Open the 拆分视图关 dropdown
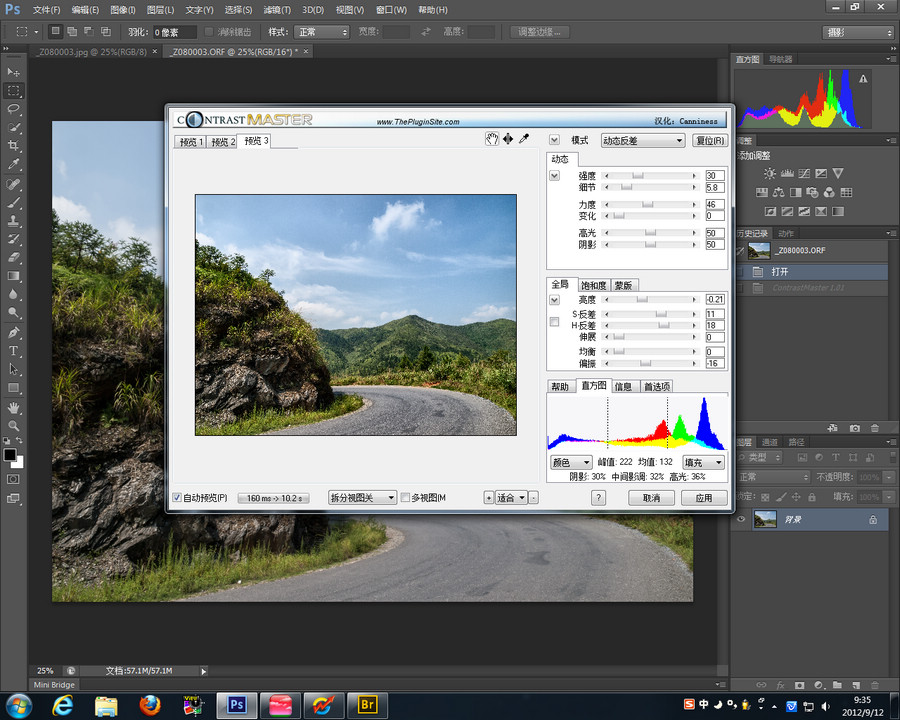The height and width of the screenshot is (720, 900). point(362,498)
